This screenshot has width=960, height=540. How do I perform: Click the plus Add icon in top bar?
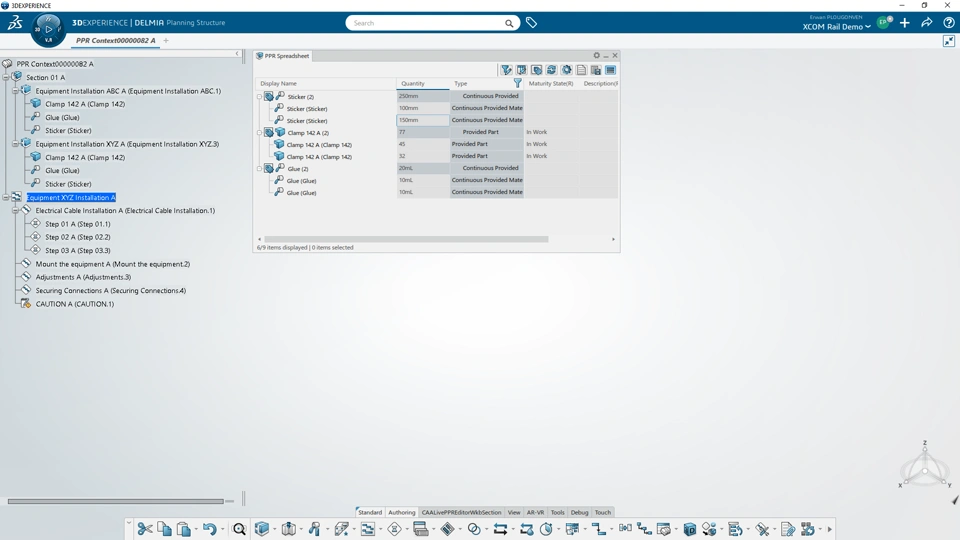pyautogui.click(x=905, y=23)
